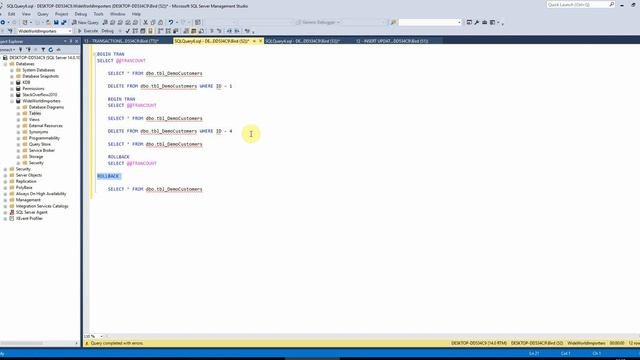Click the Find in Files icon
640x360 pixels.
pos(393,22)
